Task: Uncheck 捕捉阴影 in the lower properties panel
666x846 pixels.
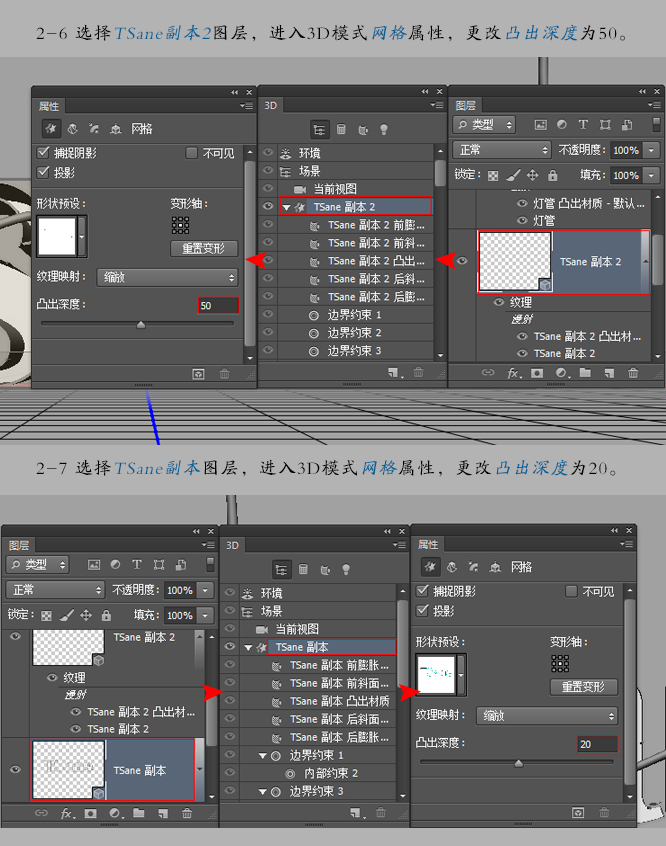Action: click(423, 591)
